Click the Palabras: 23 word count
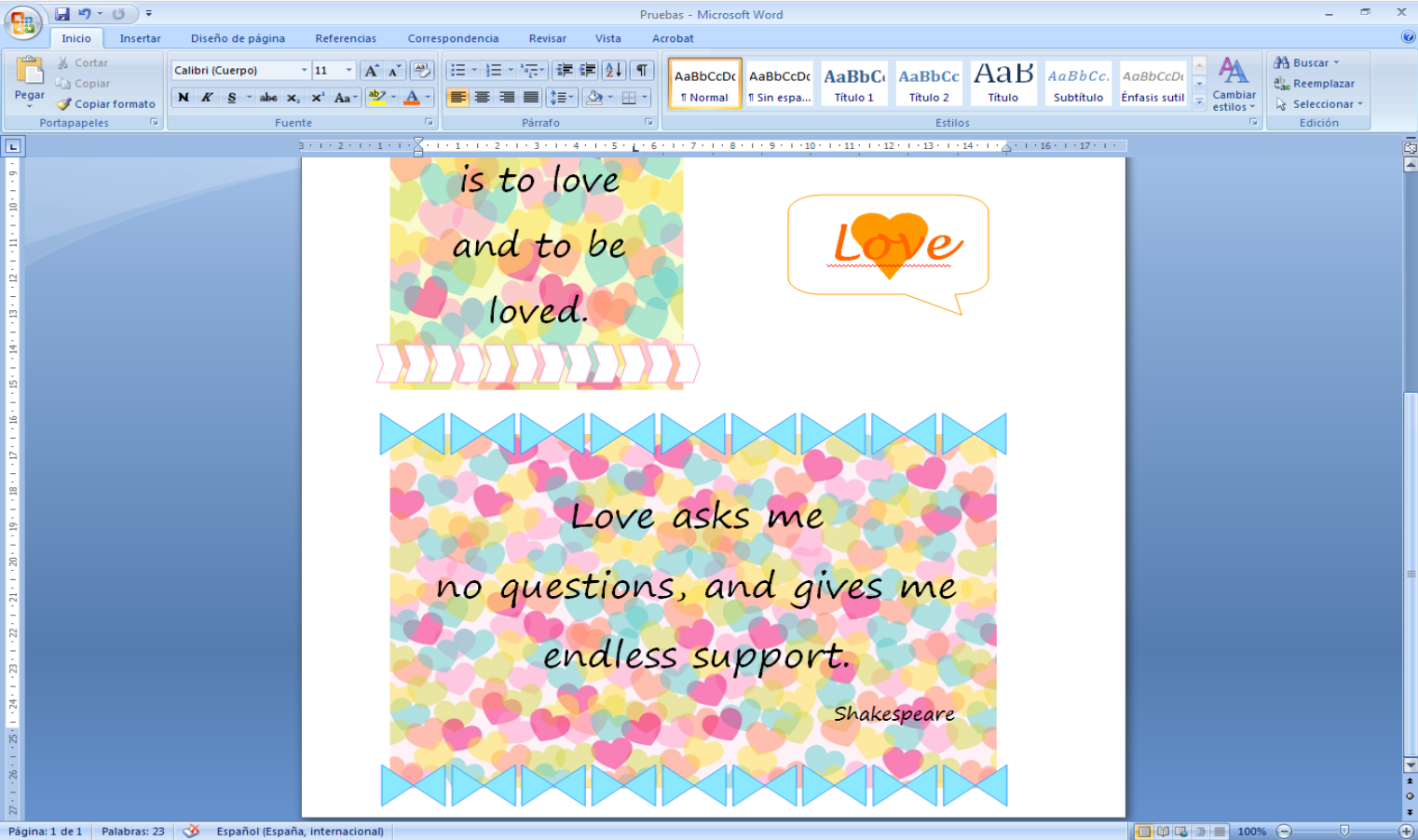 coord(132,831)
